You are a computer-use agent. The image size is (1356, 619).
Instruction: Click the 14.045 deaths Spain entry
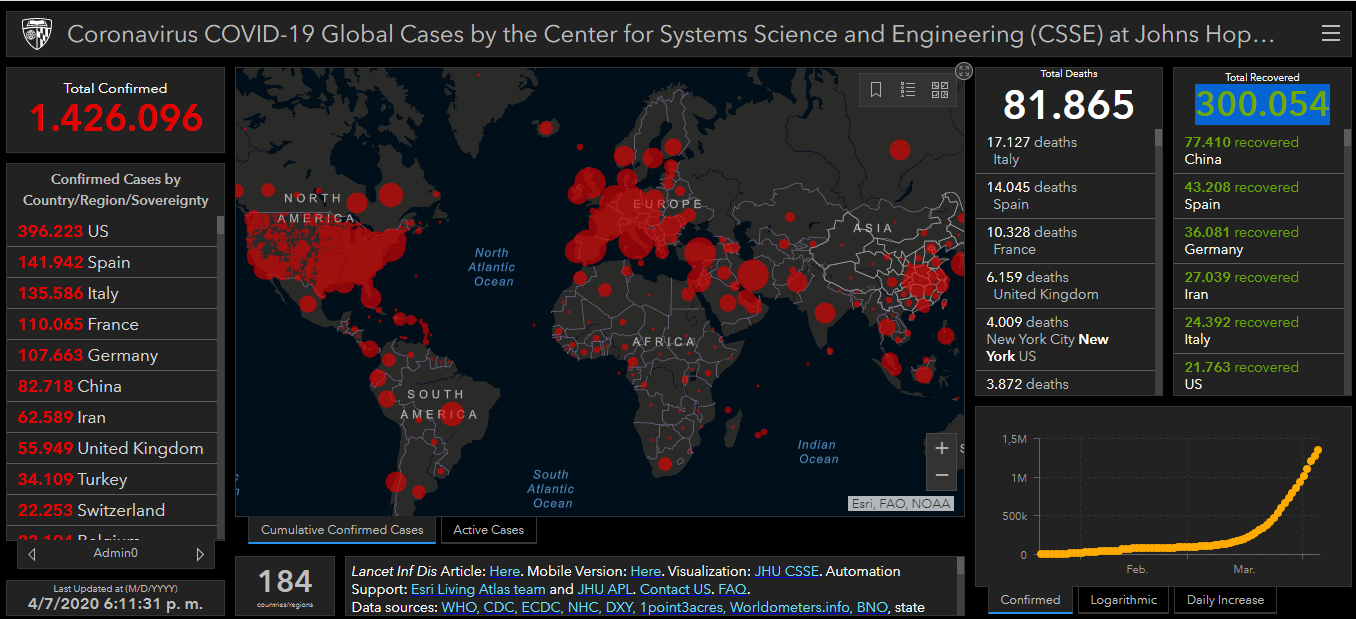[1065, 195]
